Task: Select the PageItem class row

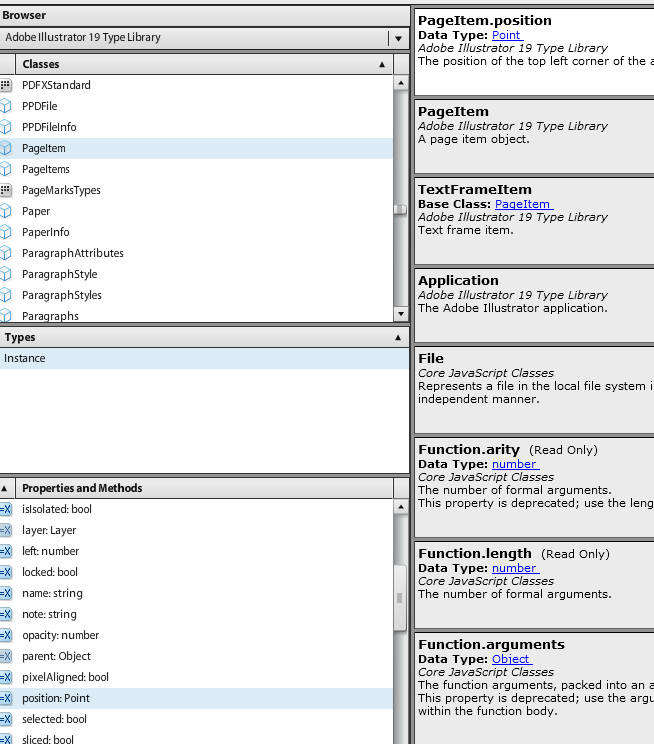Action: pos(196,148)
